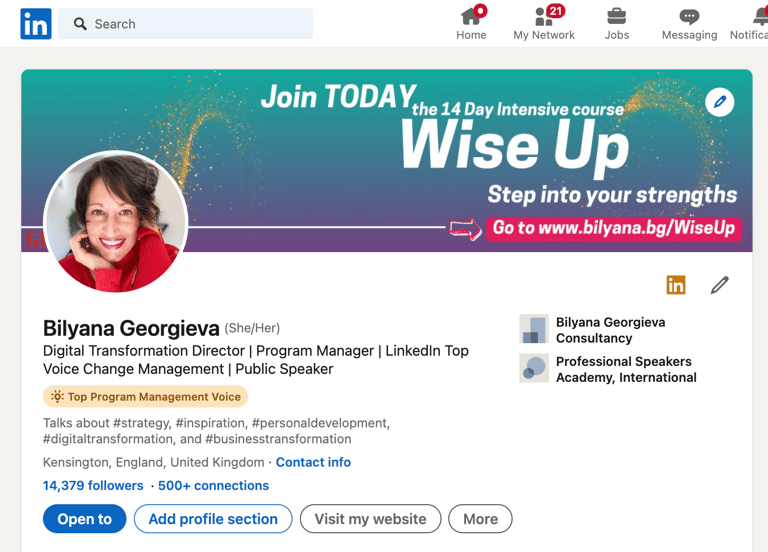The width and height of the screenshot is (768, 552).
Task: Click Visit my website button
Action: point(370,519)
